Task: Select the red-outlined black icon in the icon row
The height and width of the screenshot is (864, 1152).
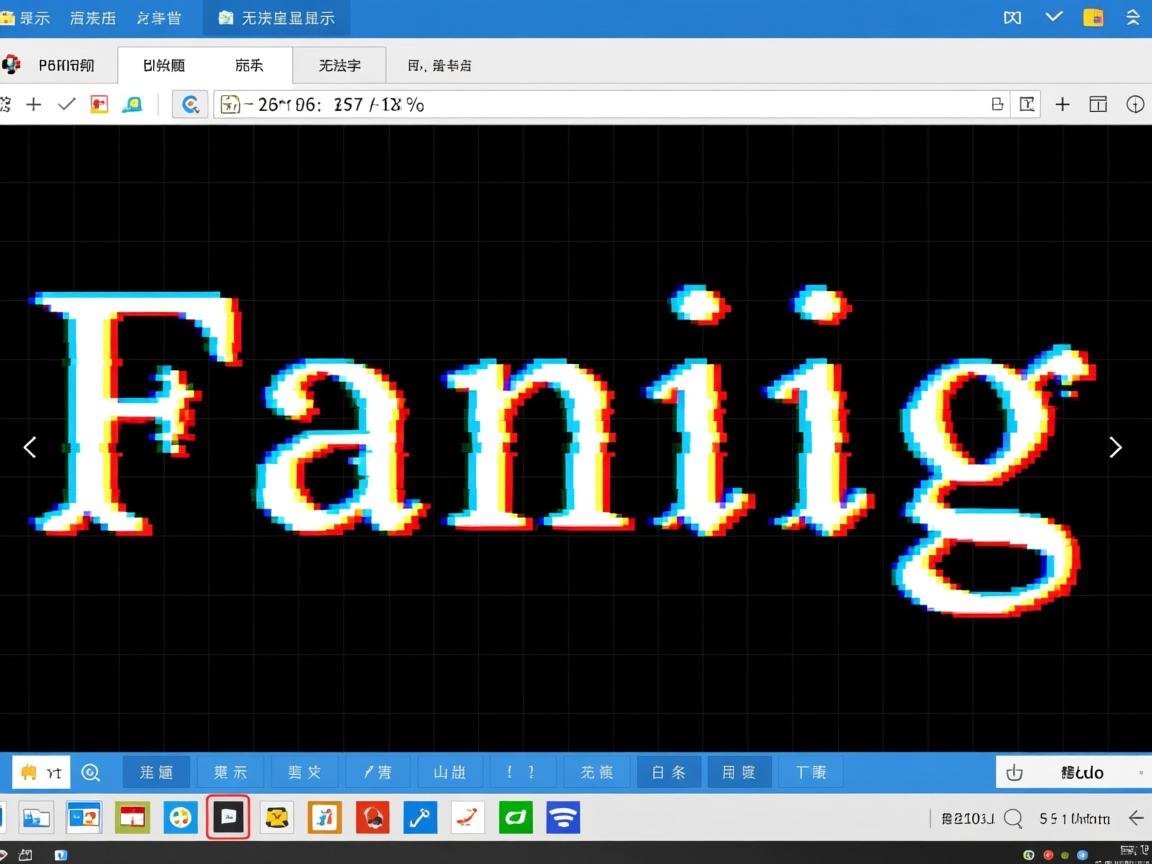Action: pos(228,818)
